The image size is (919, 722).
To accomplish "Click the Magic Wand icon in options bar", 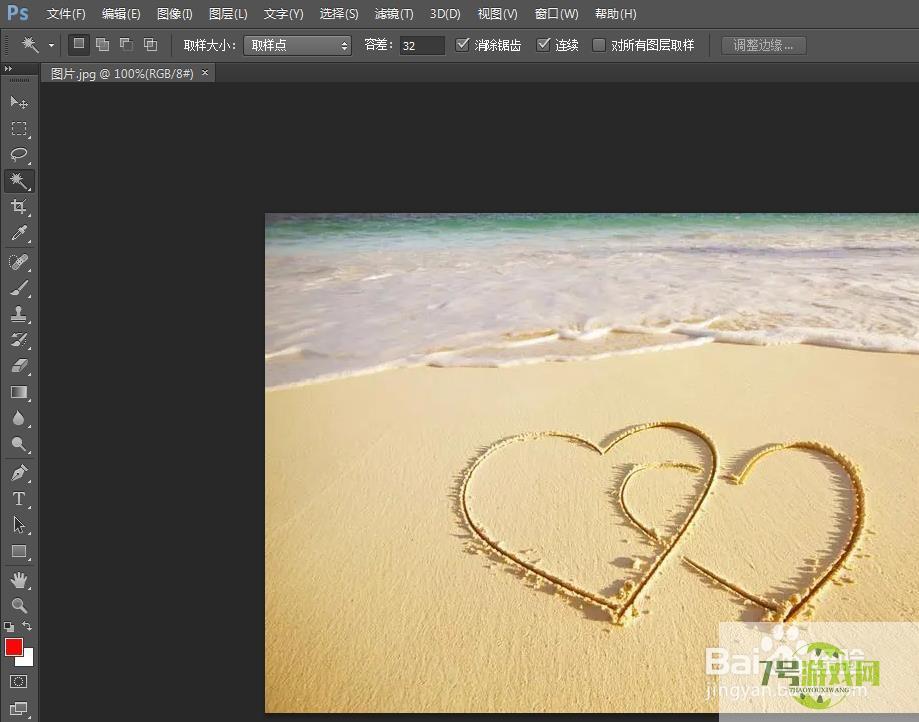I will point(29,44).
